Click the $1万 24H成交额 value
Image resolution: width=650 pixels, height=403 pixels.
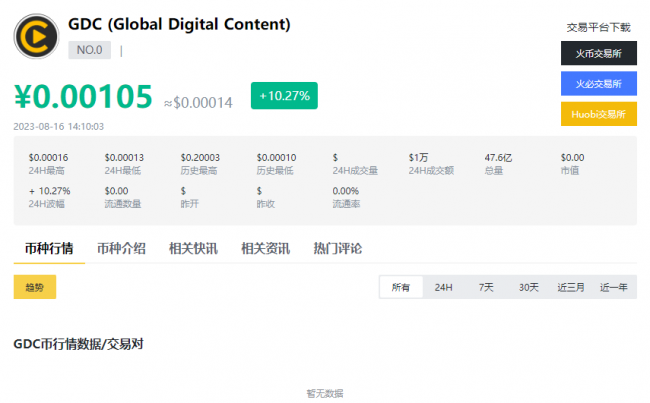418,158
